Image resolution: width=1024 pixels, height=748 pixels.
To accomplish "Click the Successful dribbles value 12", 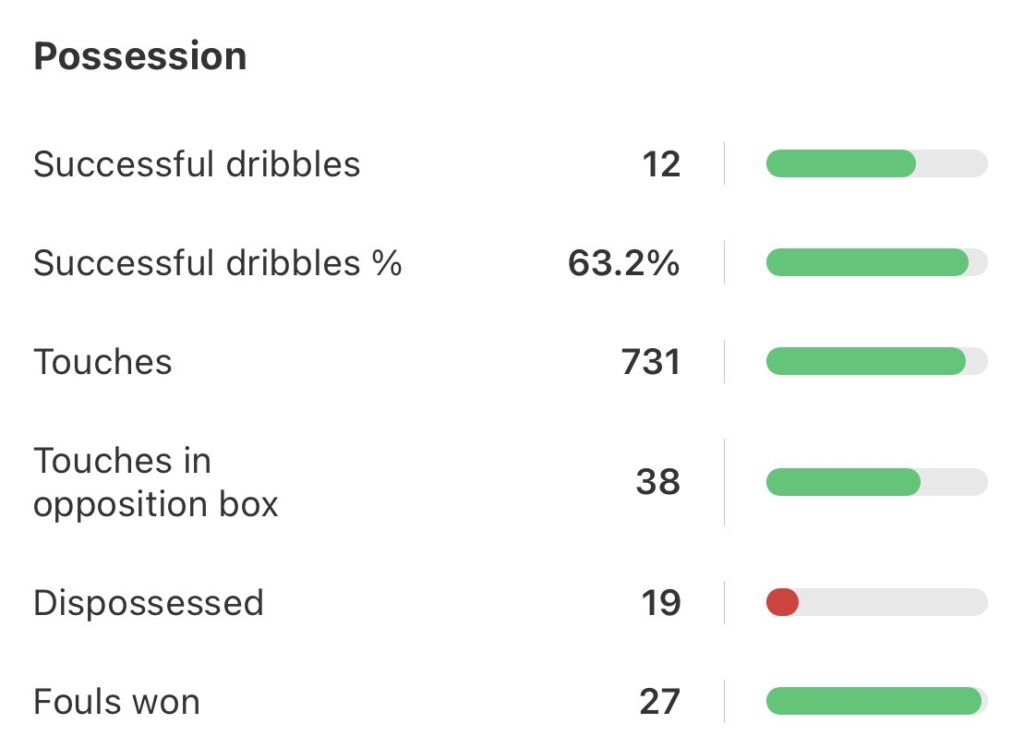I will tap(661, 164).
